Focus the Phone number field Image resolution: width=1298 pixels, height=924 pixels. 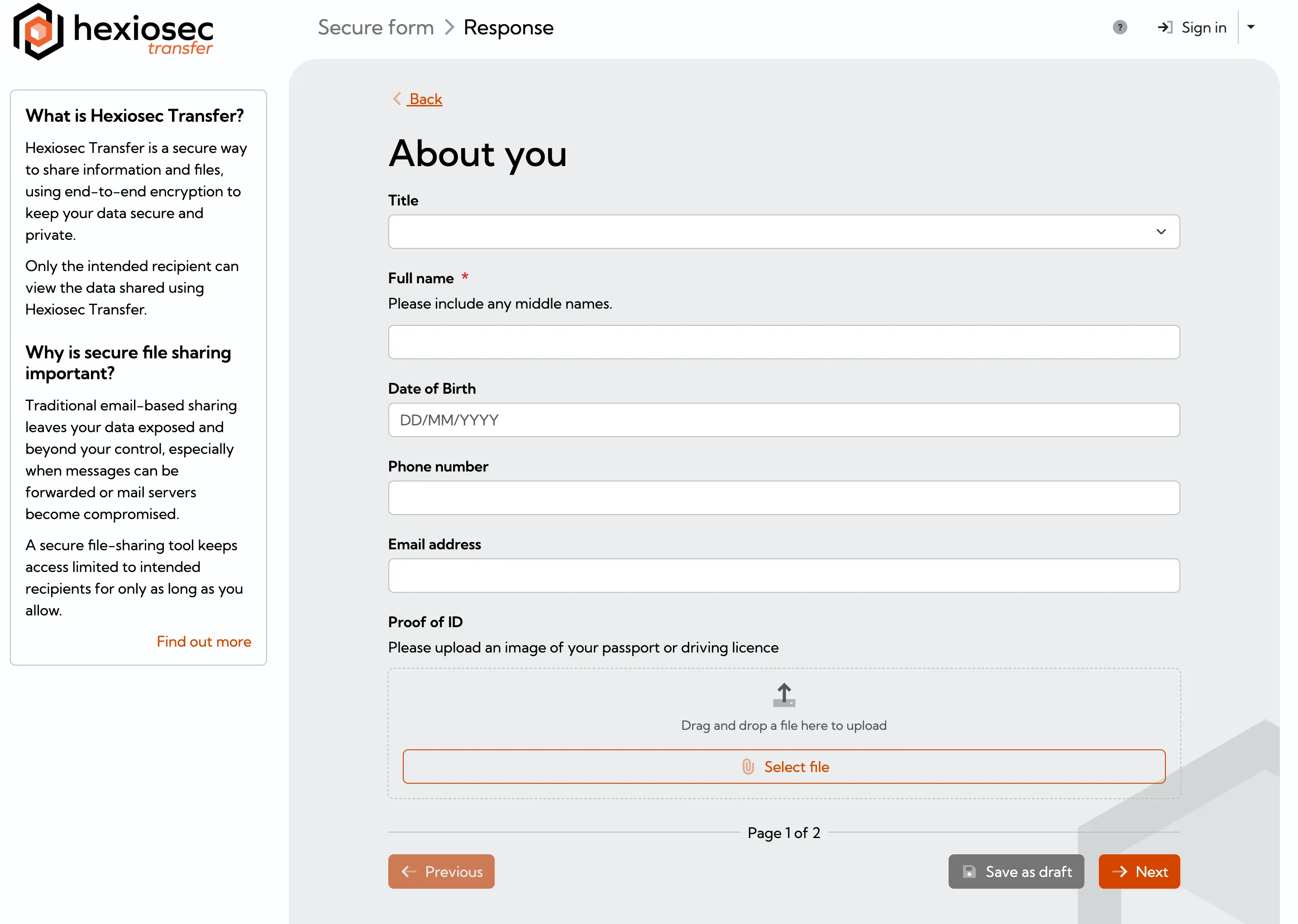click(x=783, y=498)
